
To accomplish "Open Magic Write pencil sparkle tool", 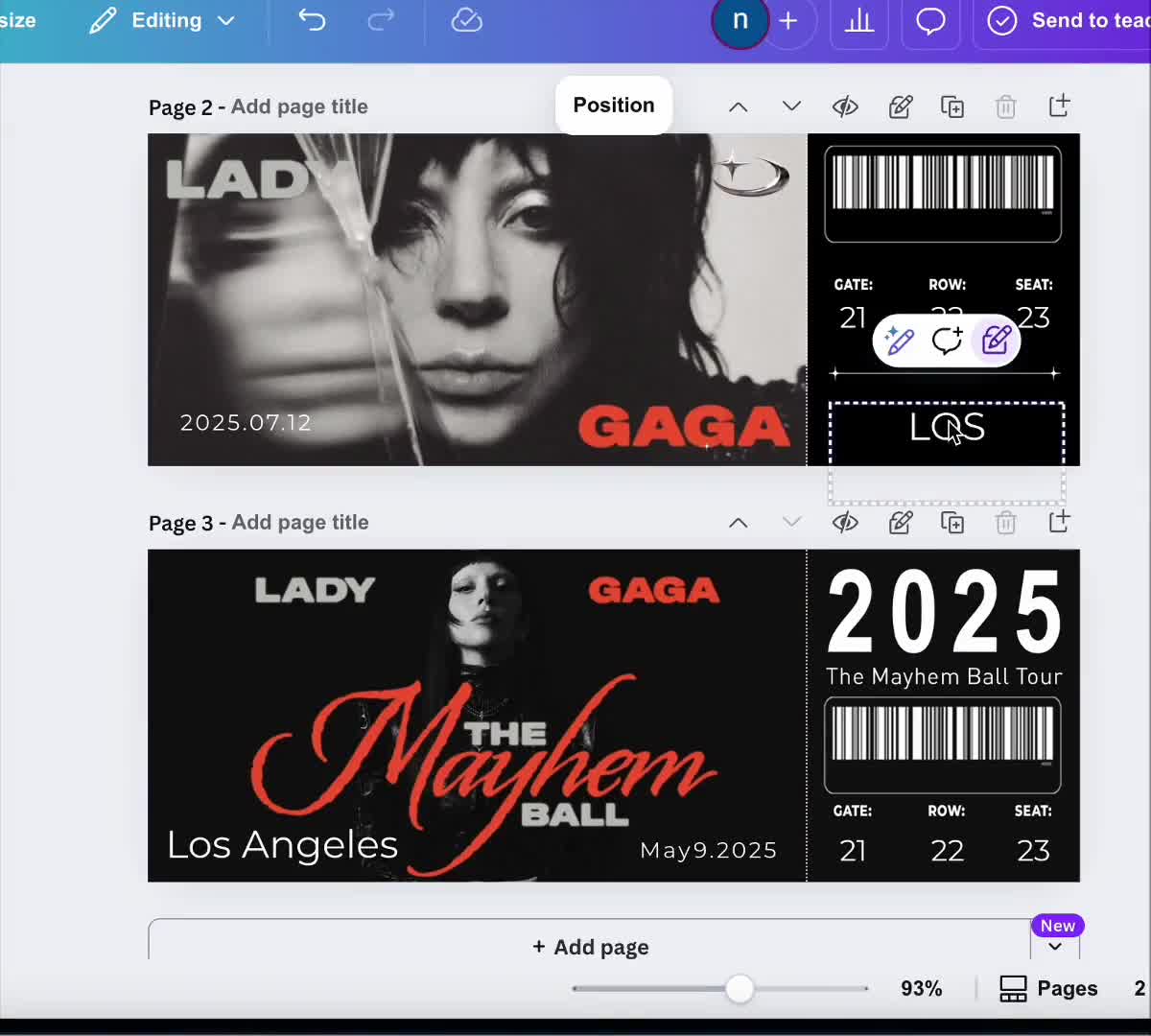I will point(899,341).
